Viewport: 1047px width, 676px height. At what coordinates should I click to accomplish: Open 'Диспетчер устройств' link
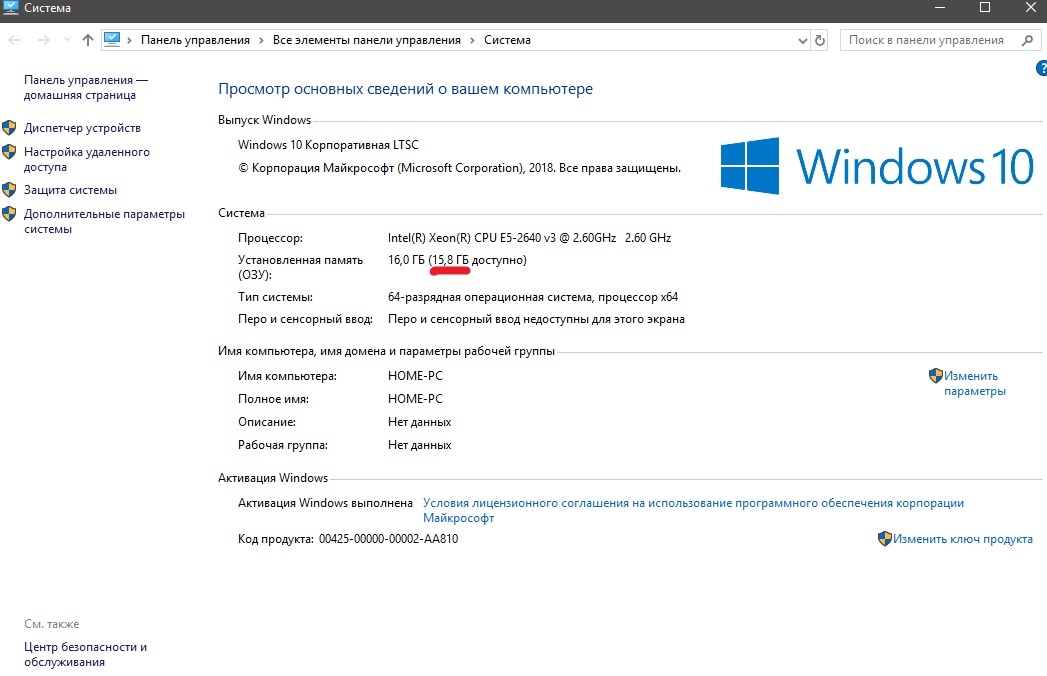pos(82,128)
